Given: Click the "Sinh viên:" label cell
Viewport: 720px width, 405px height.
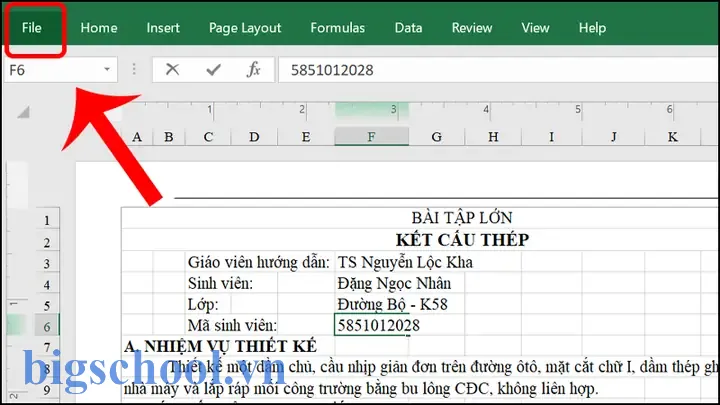Looking at the screenshot, I should [x=221, y=283].
